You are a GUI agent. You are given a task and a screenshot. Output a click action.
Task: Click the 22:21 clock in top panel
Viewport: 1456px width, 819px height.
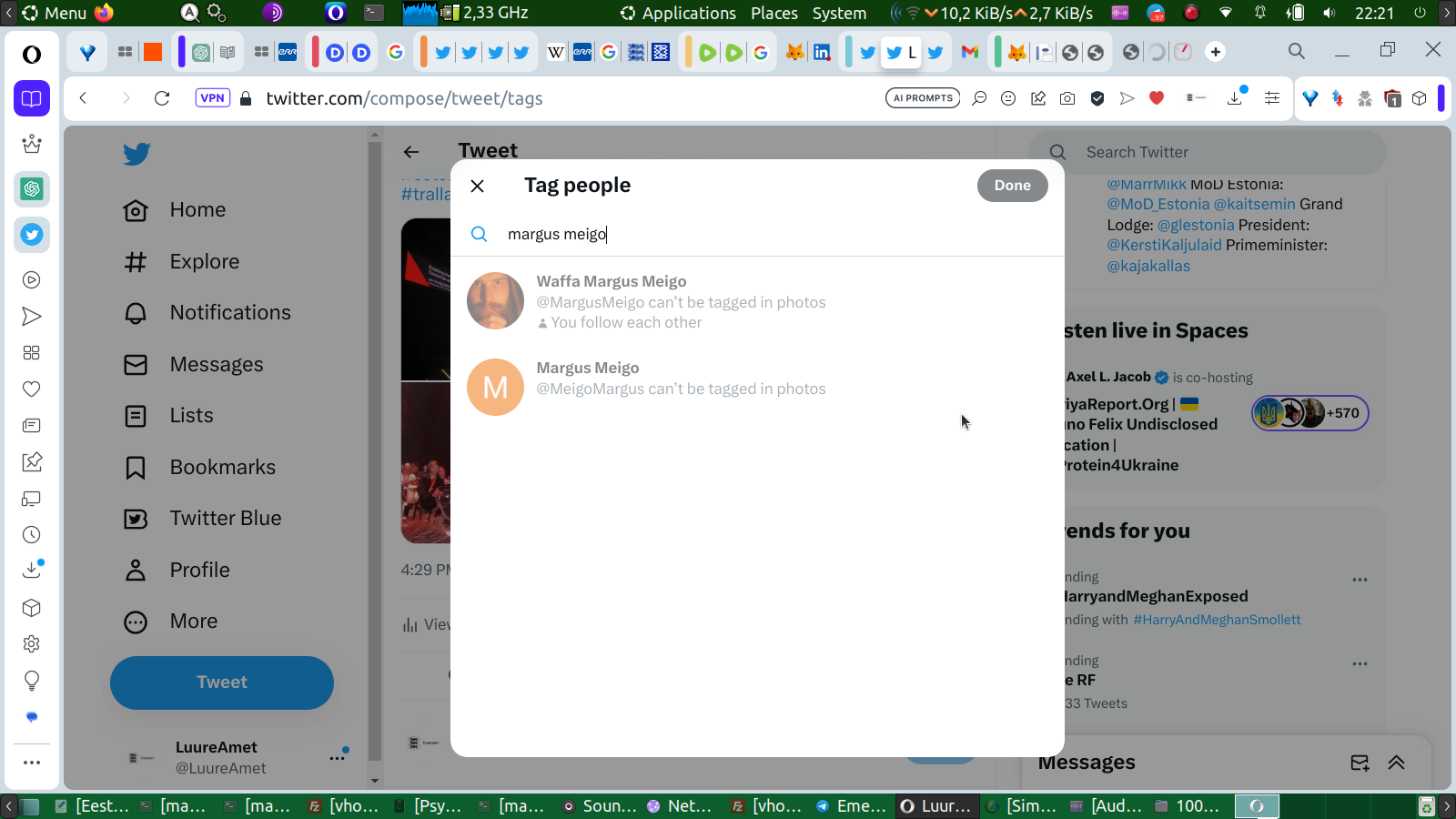click(x=1374, y=13)
